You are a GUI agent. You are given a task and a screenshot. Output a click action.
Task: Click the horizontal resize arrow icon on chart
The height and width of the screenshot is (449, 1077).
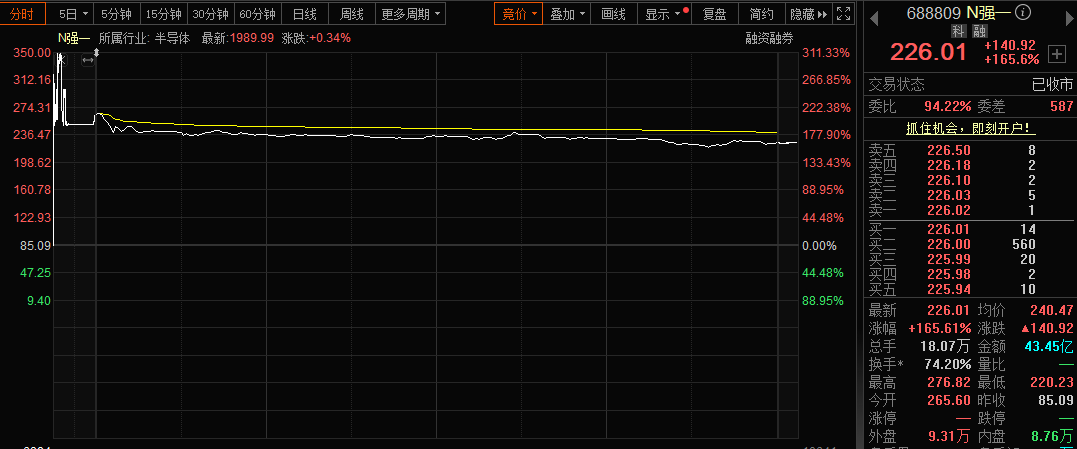[87, 61]
